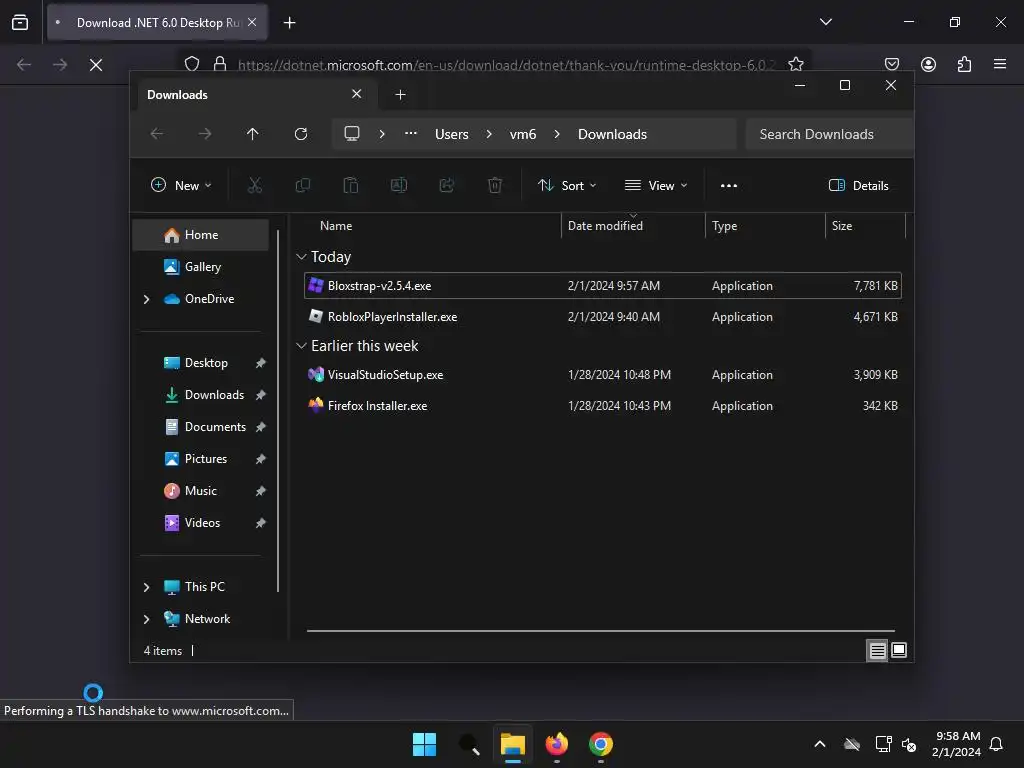Switch to large thumbnails view icon in status bar
This screenshot has width=1024, height=768.
point(899,650)
